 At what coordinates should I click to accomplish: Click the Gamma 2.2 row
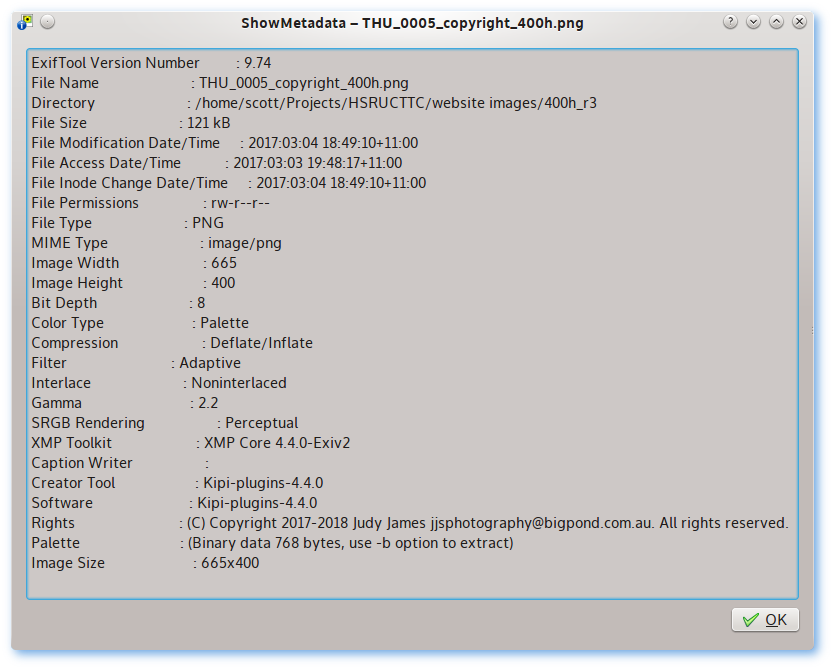[x=125, y=403]
